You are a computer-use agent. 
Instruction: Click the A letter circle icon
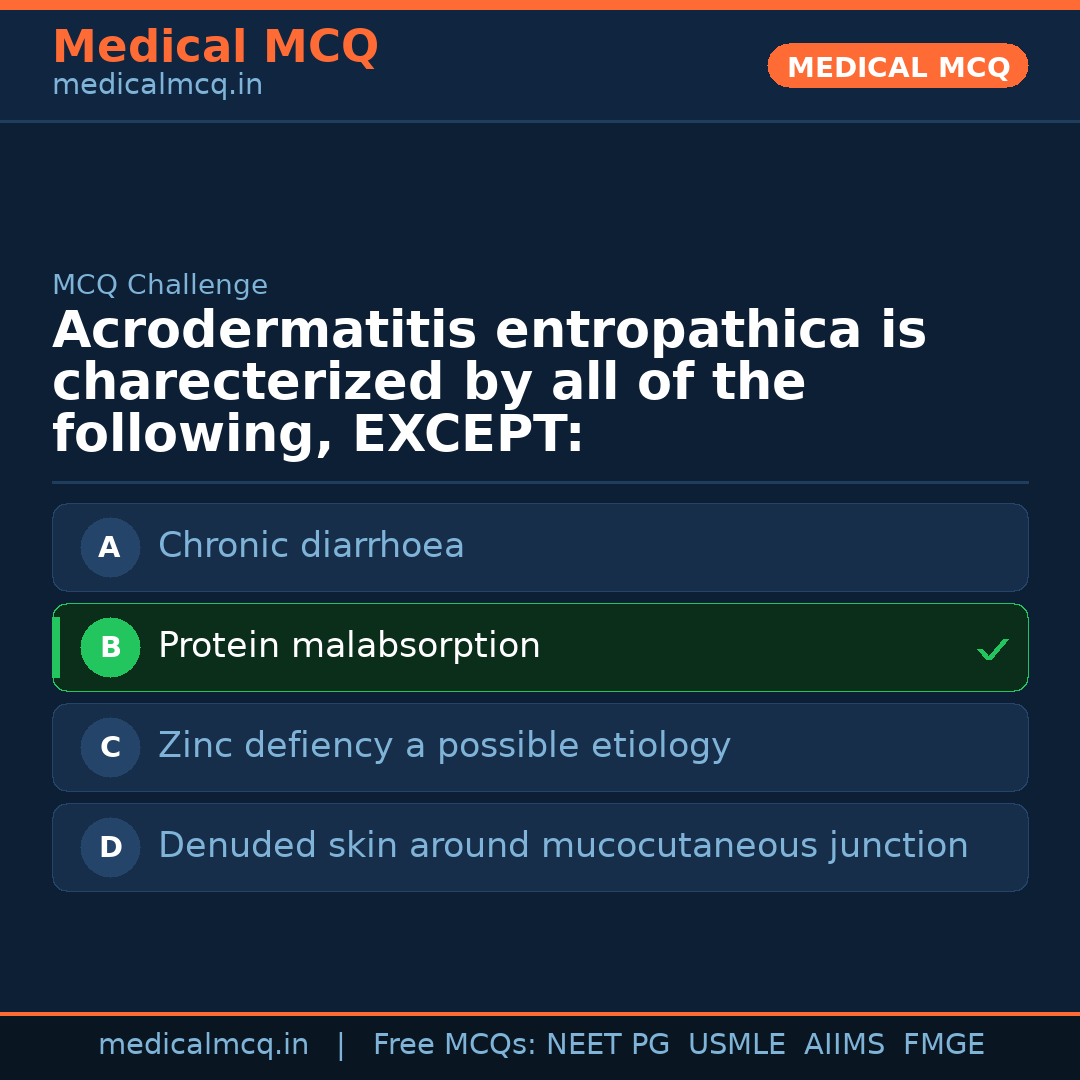click(x=110, y=547)
